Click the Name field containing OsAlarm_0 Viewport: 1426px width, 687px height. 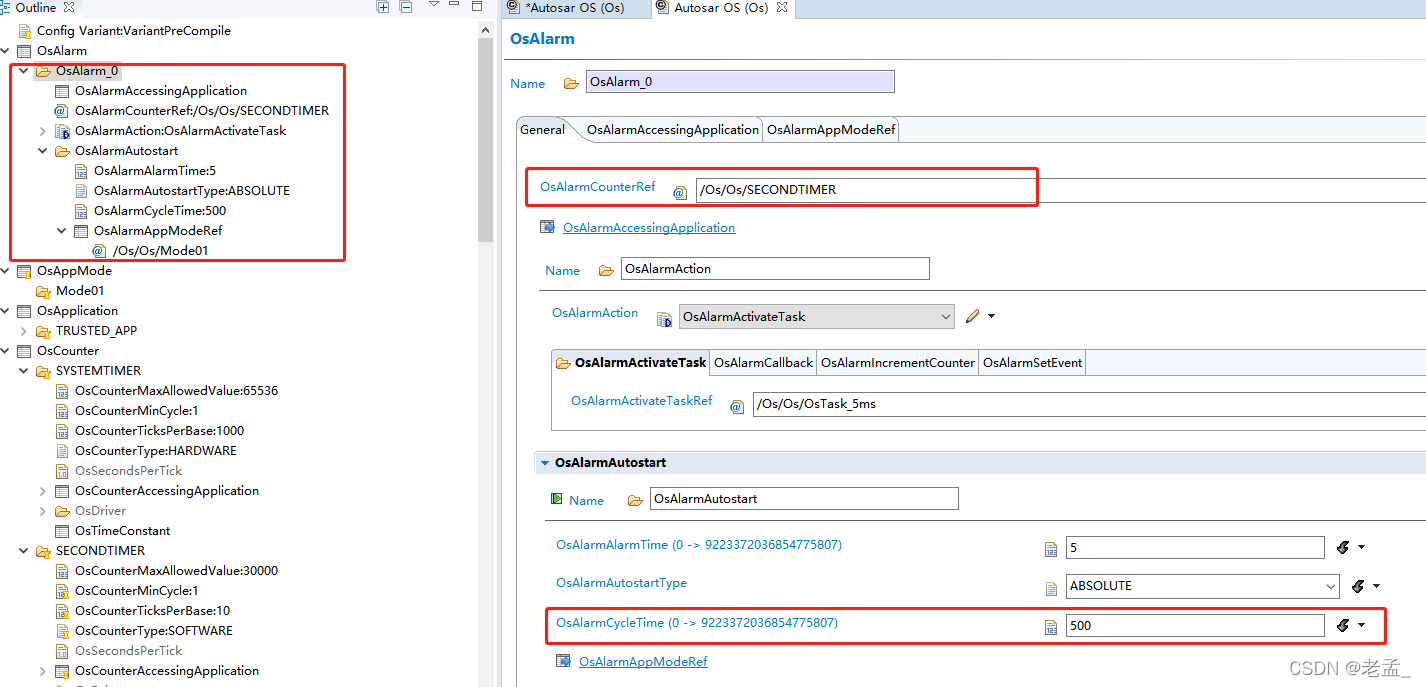(x=740, y=82)
